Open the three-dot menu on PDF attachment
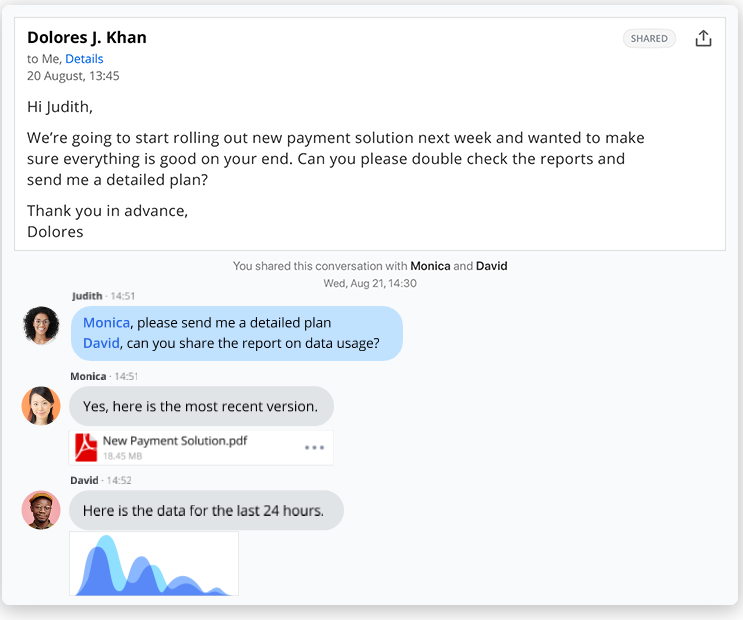Image resolution: width=743 pixels, height=620 pixels. point(315,447)
